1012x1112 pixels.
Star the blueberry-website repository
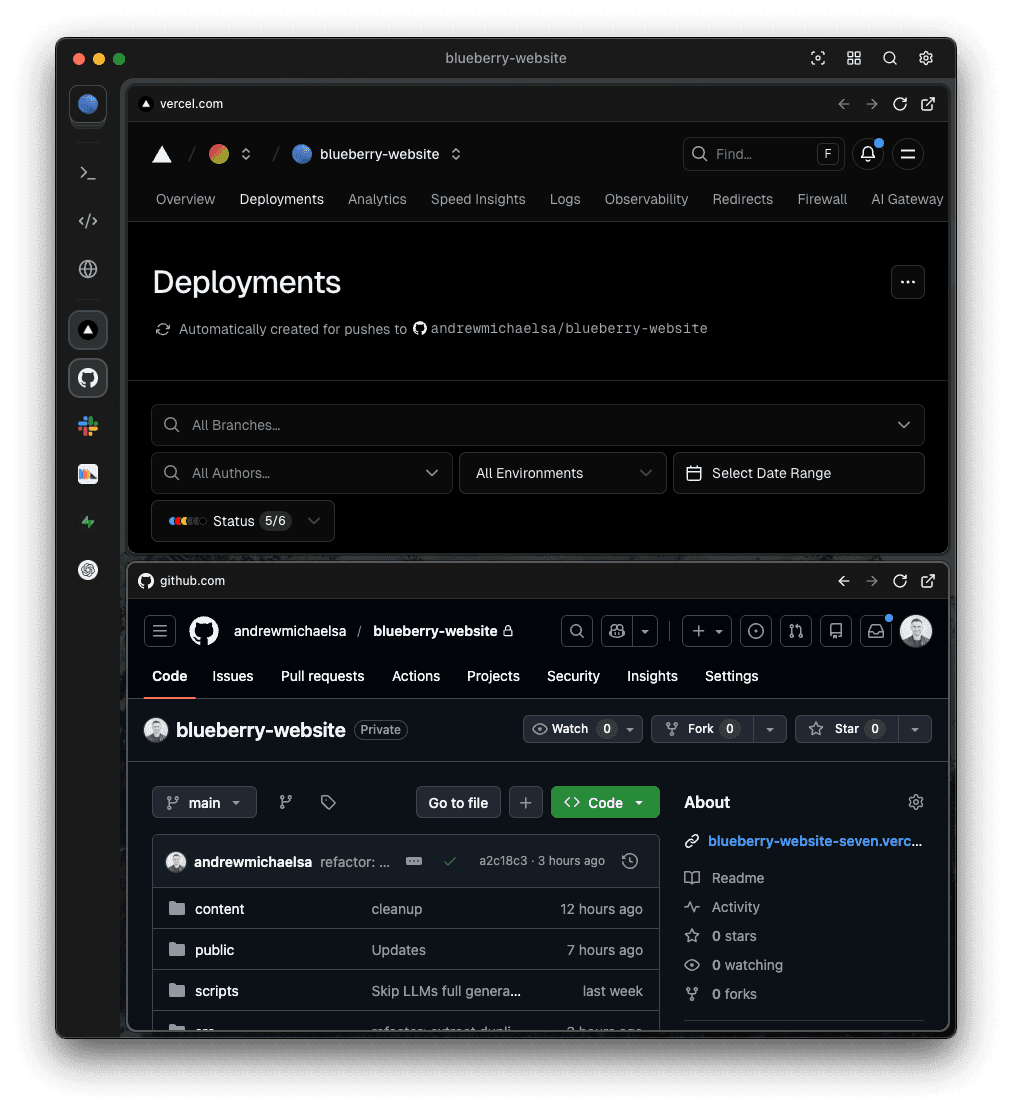tap(846, 729)
